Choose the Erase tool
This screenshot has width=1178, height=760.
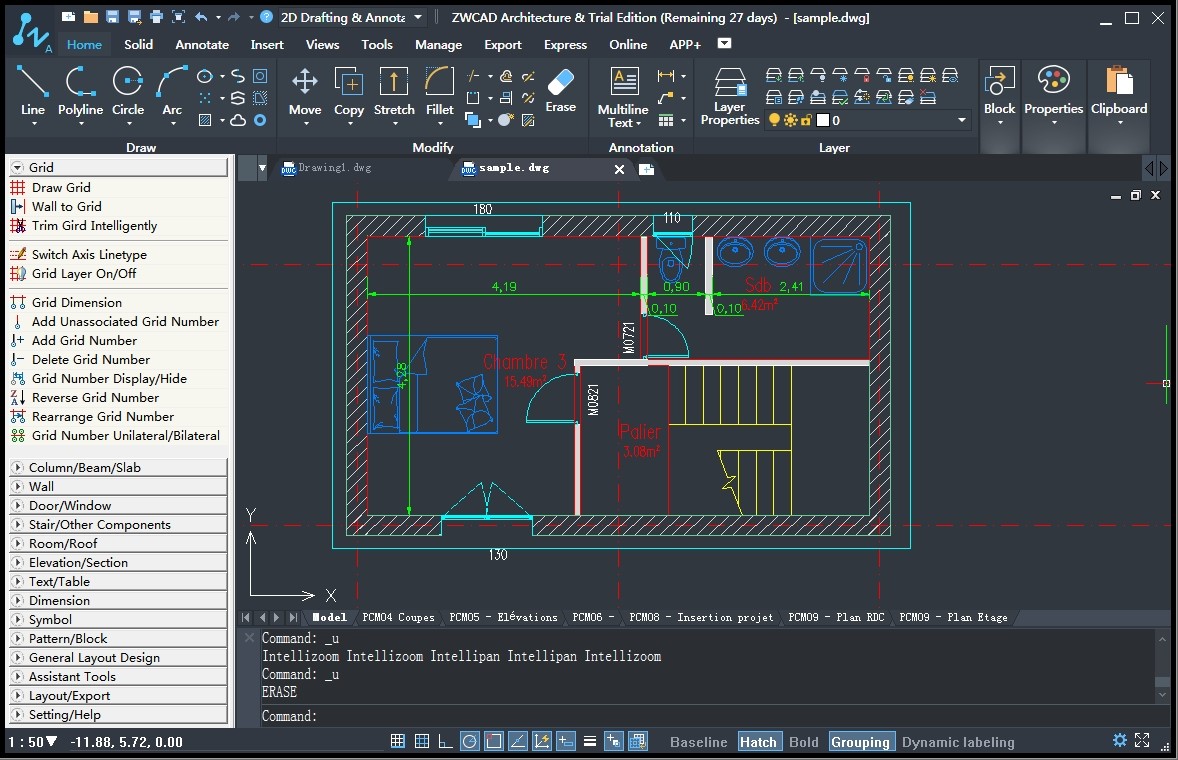(x=560, y=90)
